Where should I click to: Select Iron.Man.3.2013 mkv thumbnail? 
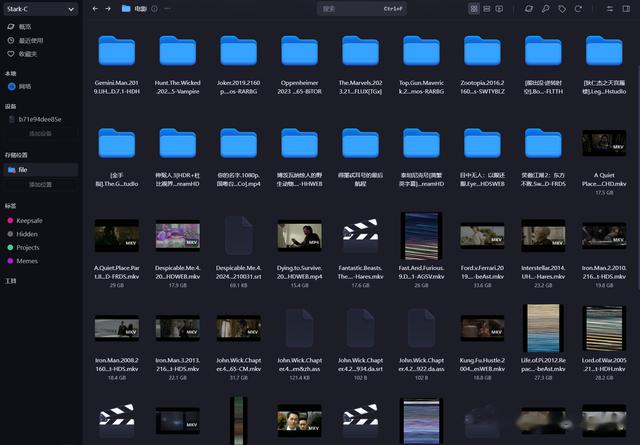pyautogui.click(x=178, y=328)
